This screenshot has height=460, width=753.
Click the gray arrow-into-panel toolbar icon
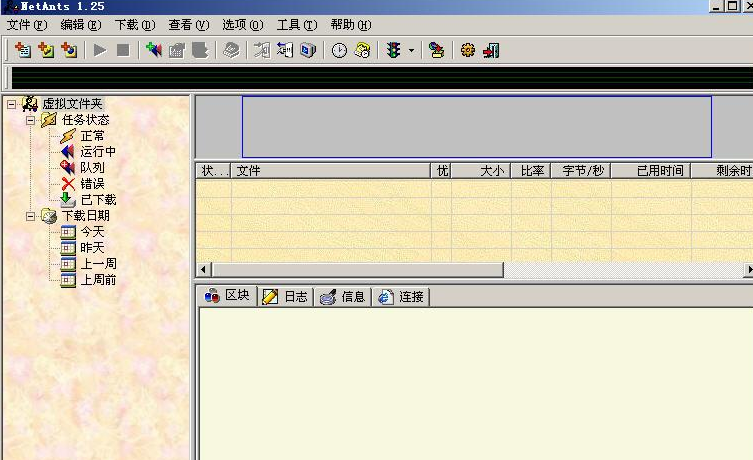tap(262, 50)
